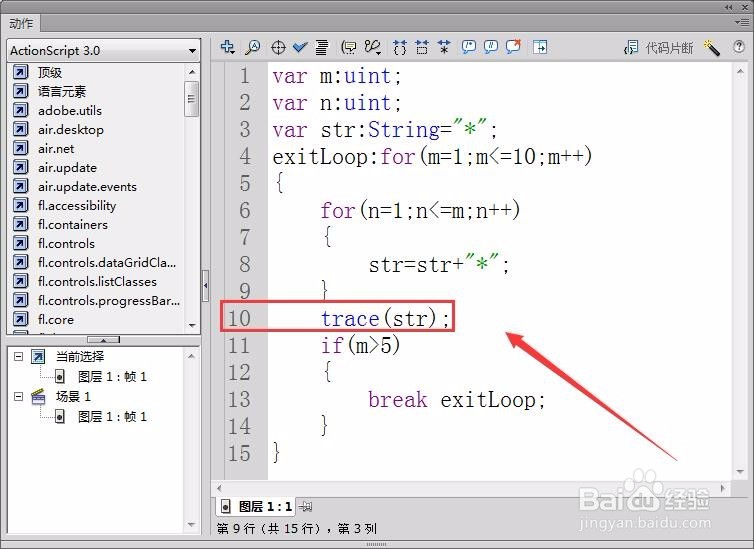Click the toolbox horizontal splitter collapse handle
The width and height of the screenshot is (754, 549).
[x=103, y=340]
